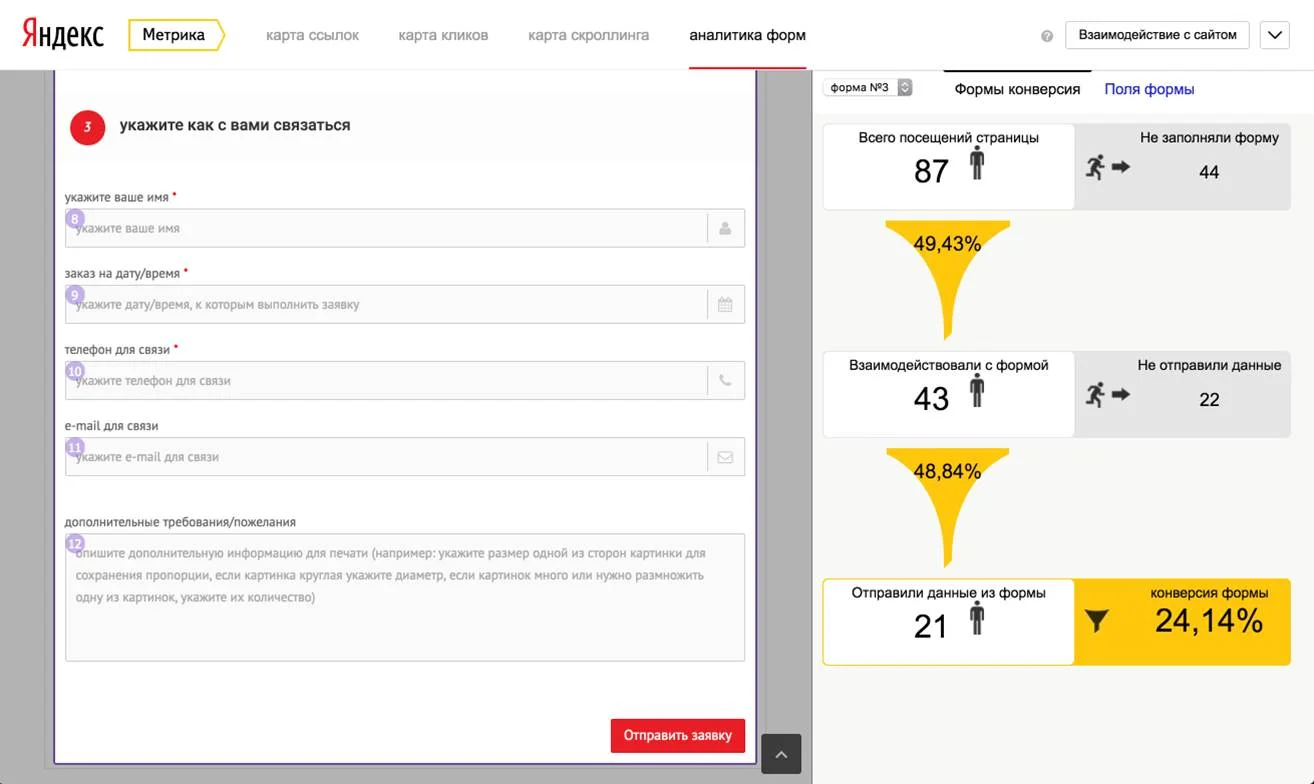Expand the chevron dropdown beside Взаимодействие с сайтом
Screen dimensions: 1314x784
[1274, 35]
